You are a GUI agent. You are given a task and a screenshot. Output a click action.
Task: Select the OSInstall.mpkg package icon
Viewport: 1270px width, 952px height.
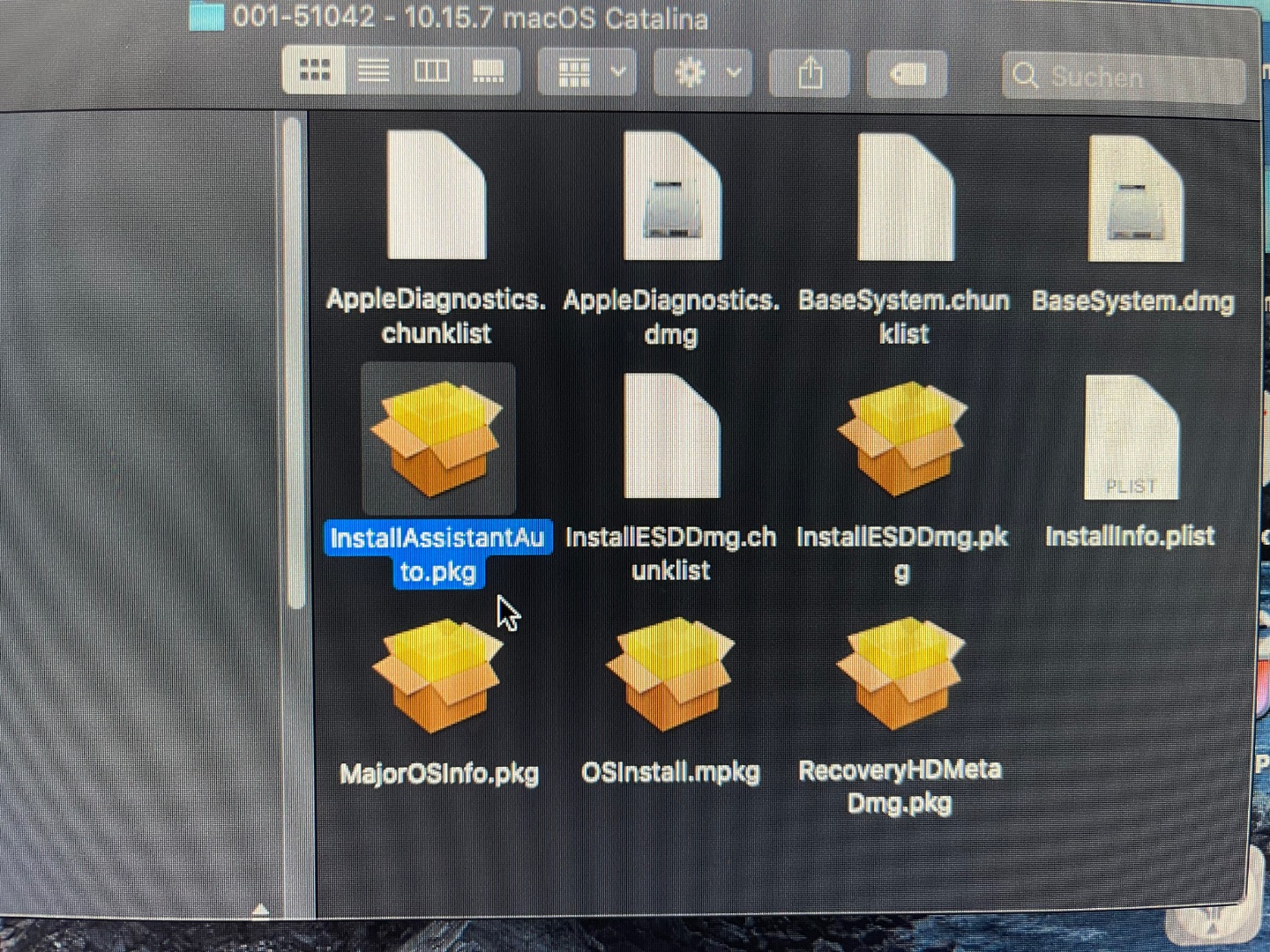point(670,674)
